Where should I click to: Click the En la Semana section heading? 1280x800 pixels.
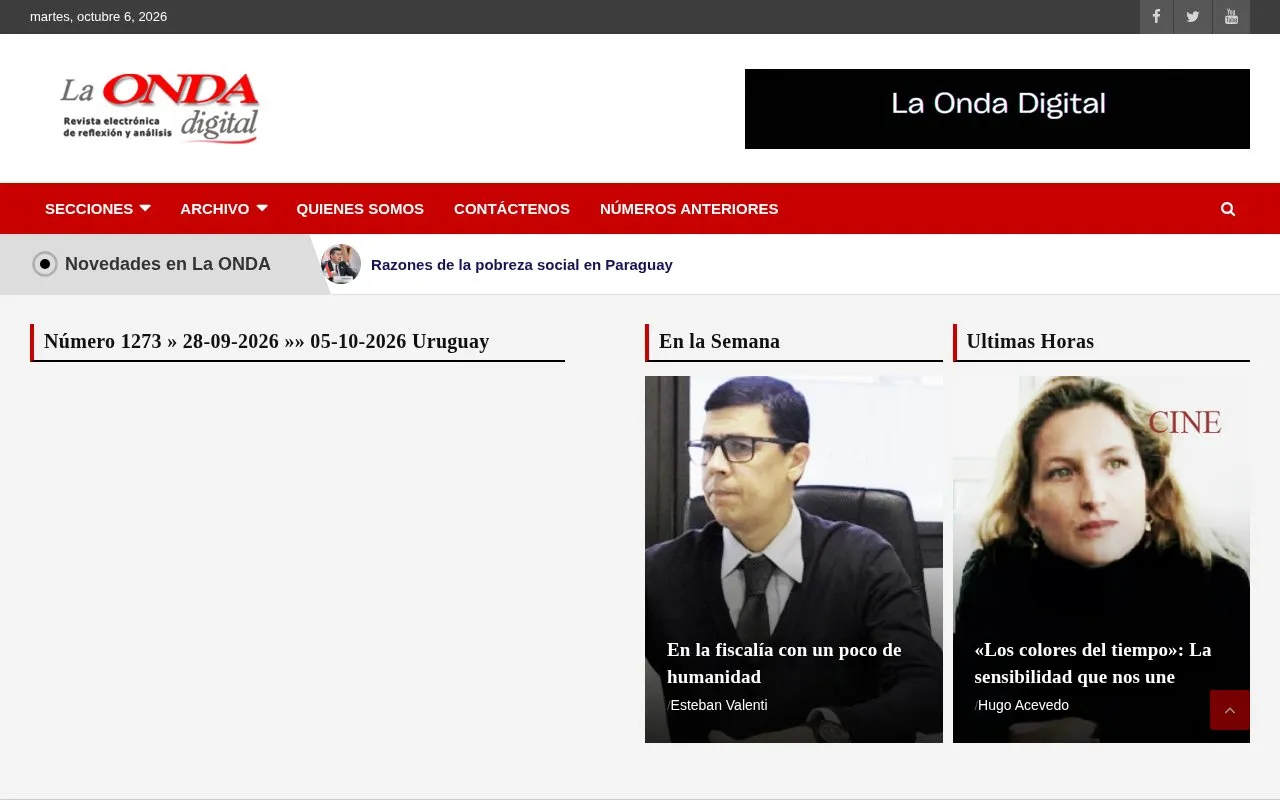(719, 341)
